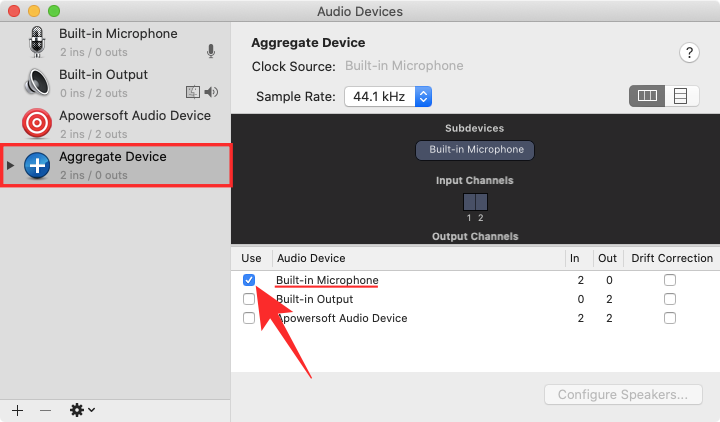The height and width of the screenshot is (422, 720).
Task: Select the Built-in Microphone subdevice pill
Action: [475, 150]
